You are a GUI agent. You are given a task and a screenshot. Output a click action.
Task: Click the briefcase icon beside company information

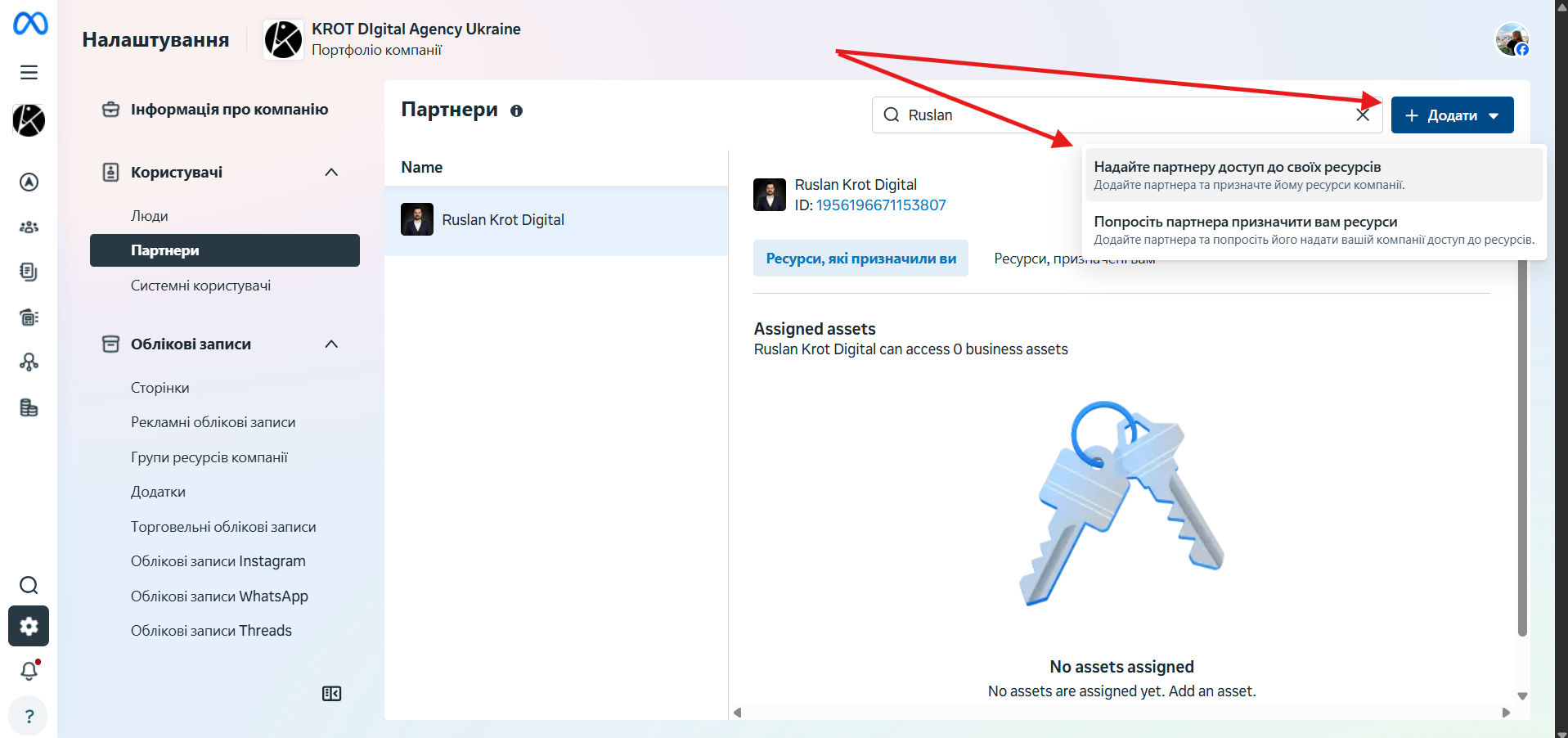110,110
